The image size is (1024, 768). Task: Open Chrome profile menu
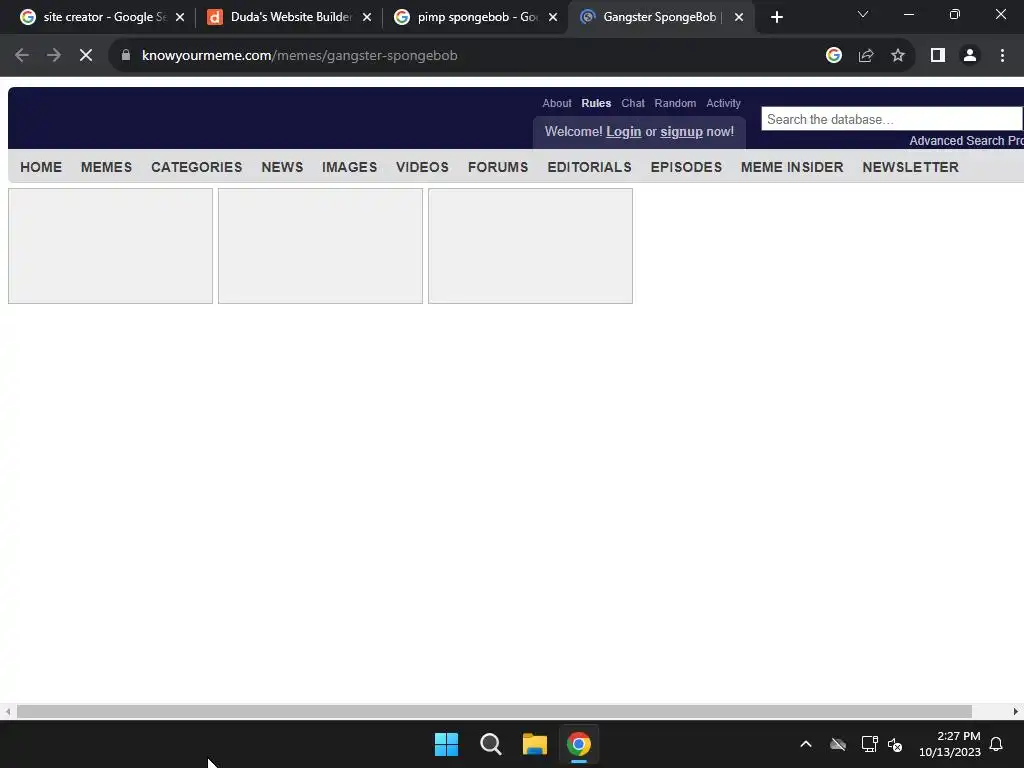[970, 56]
